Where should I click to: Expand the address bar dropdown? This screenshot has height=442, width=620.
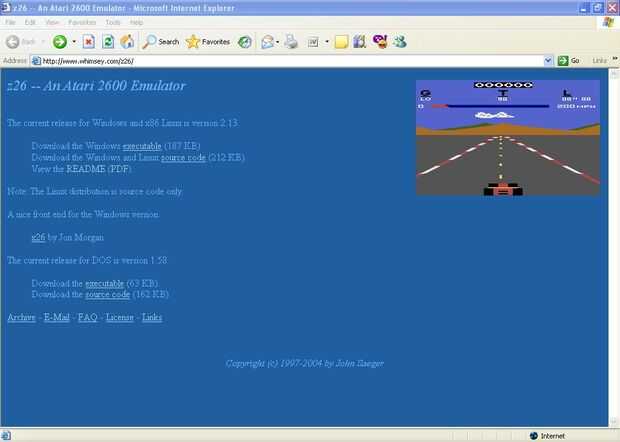(x=548, y=61)
